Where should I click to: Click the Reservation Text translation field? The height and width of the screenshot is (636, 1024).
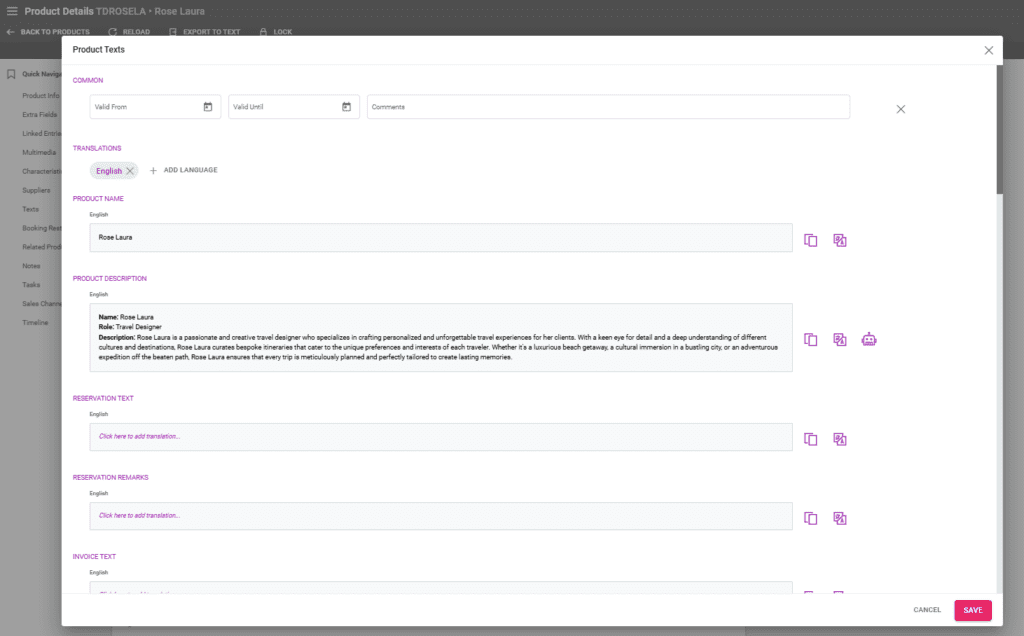(x=440, y=437)
